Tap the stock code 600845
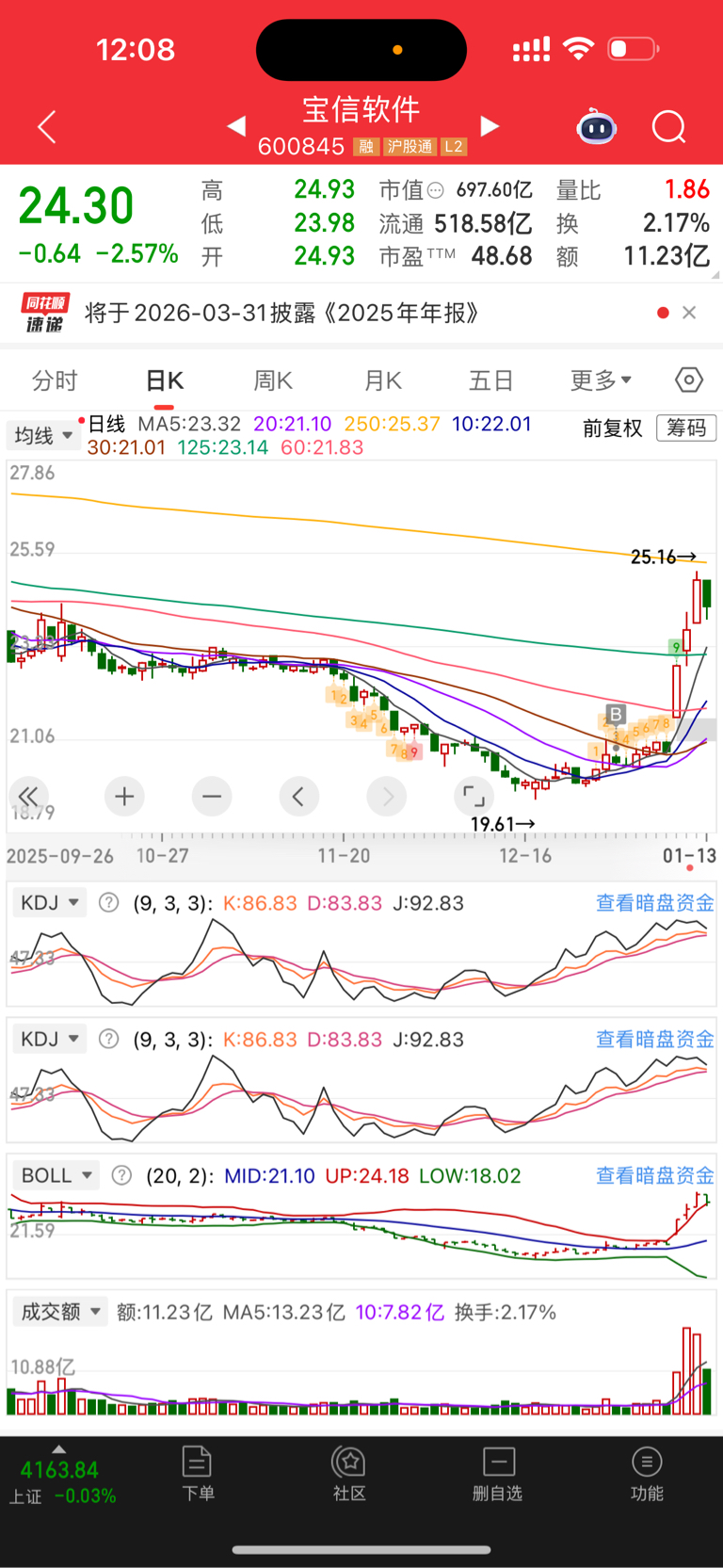 point(301,147)
